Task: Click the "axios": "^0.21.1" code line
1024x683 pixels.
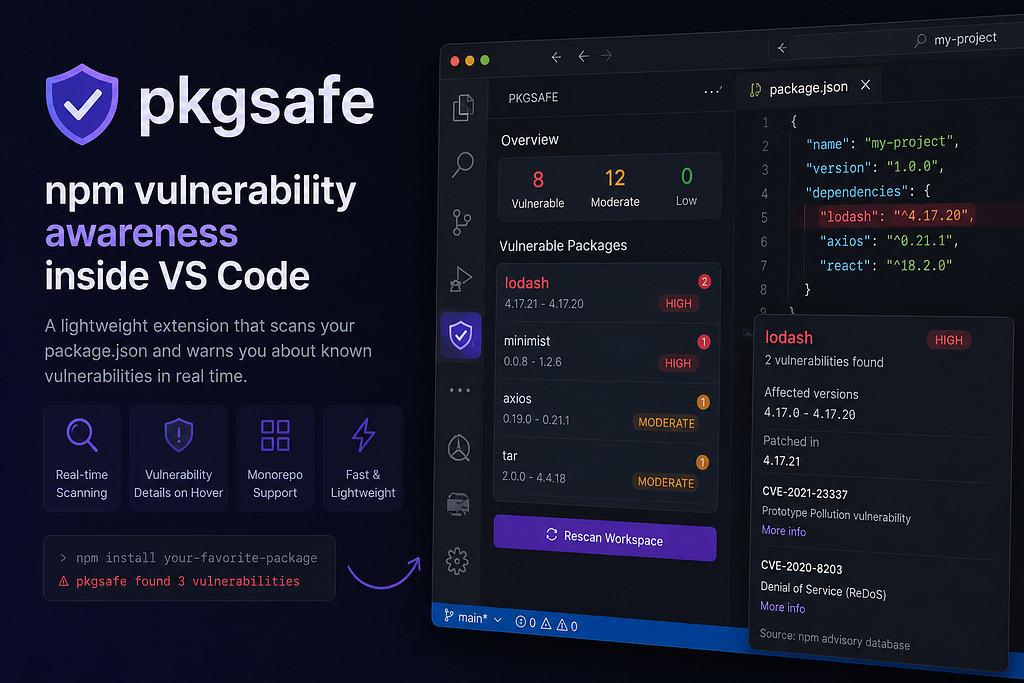Action: pyautogui.click(x=889, y=241)
